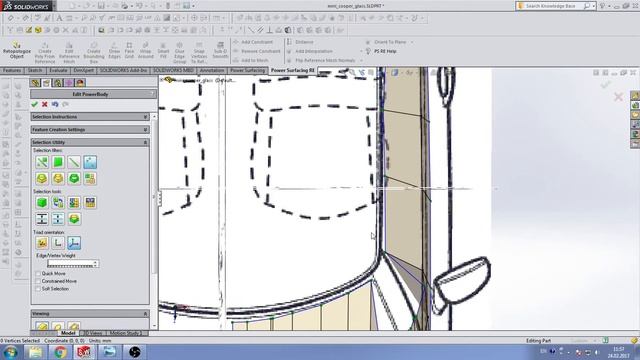Toggle the multi-colored grid selection filter icon
Screen dimensions: 640x360
[x=90, y=178]
